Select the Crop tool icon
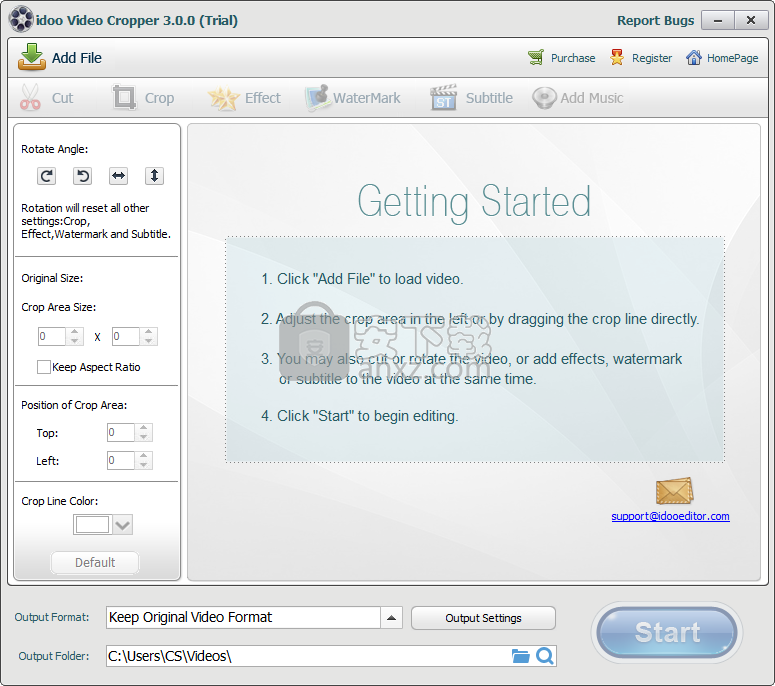 (x=124, y=97)
